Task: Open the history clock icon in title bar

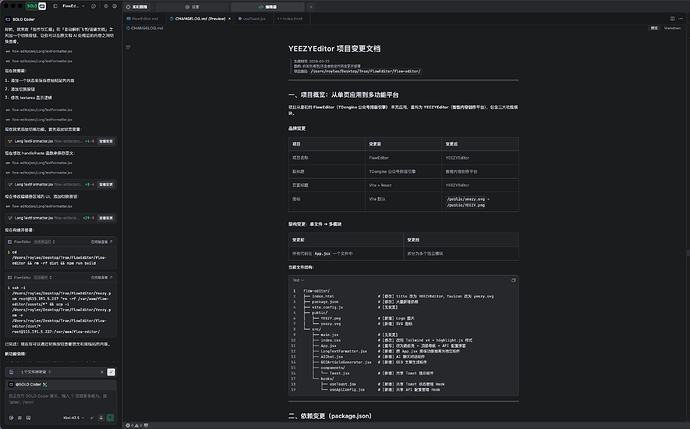Action: [93, 6]
